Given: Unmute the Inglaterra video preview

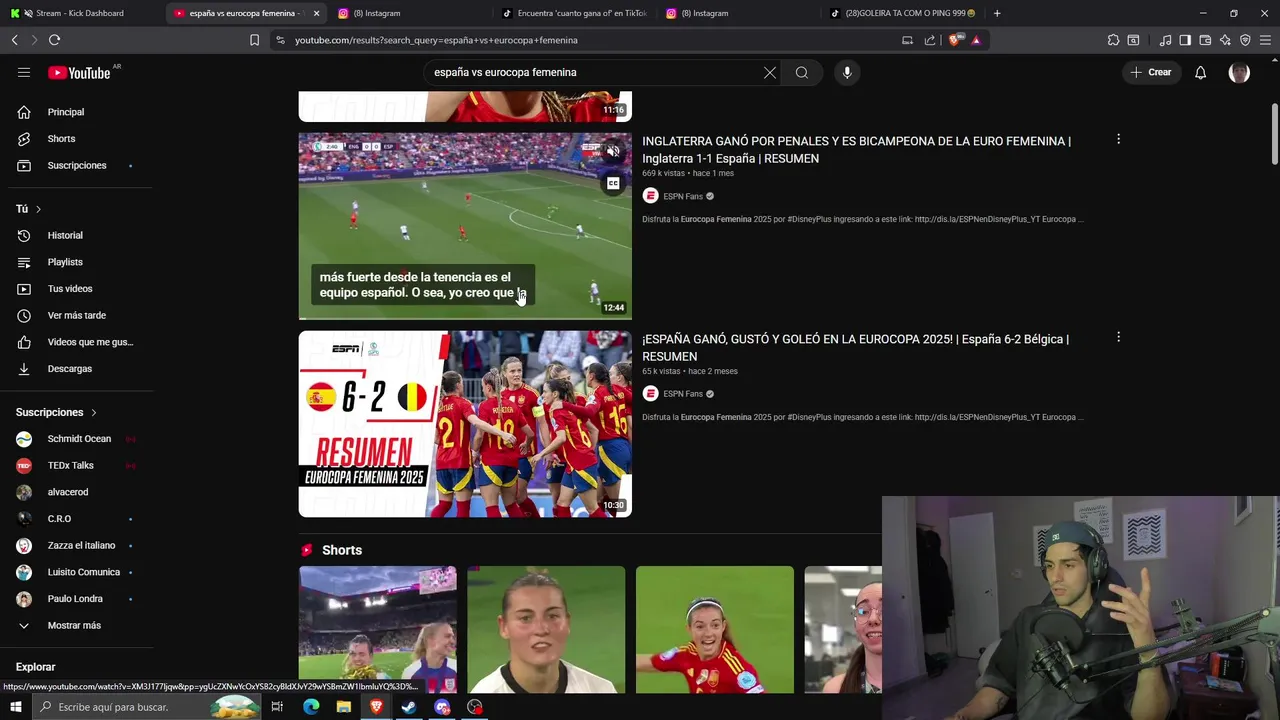Looking at the screenshot, I should pos(613,151).
